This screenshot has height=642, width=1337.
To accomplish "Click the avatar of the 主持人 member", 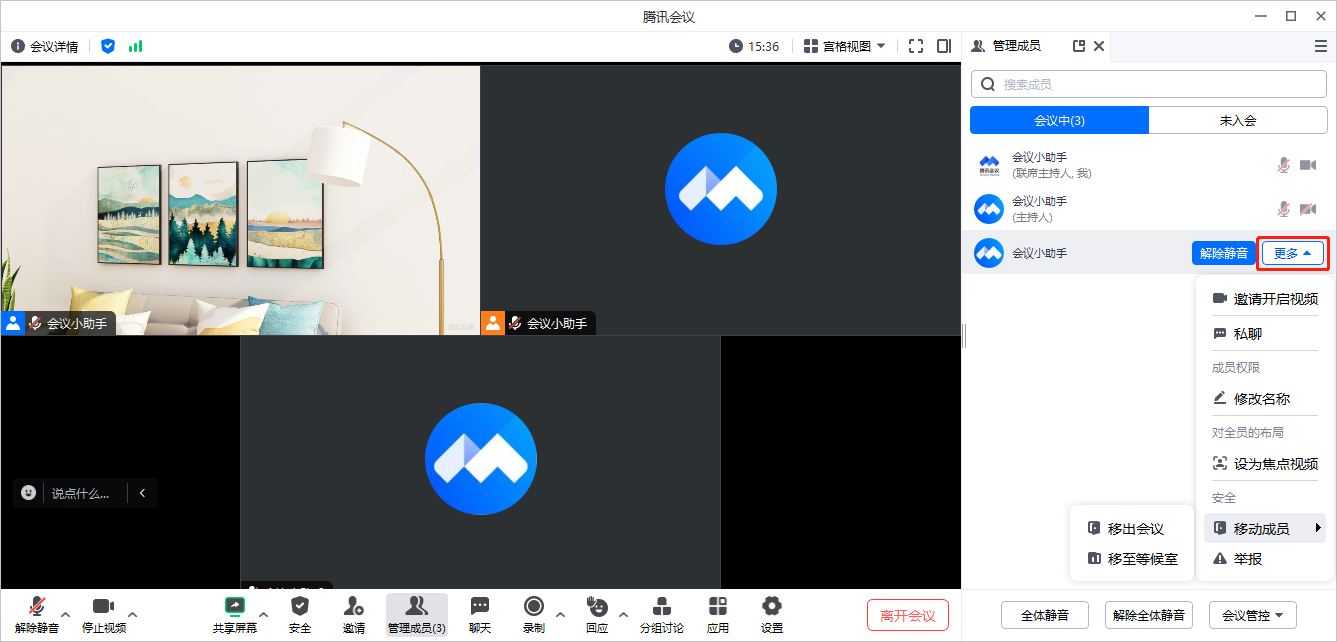I will tap(989, 209).
